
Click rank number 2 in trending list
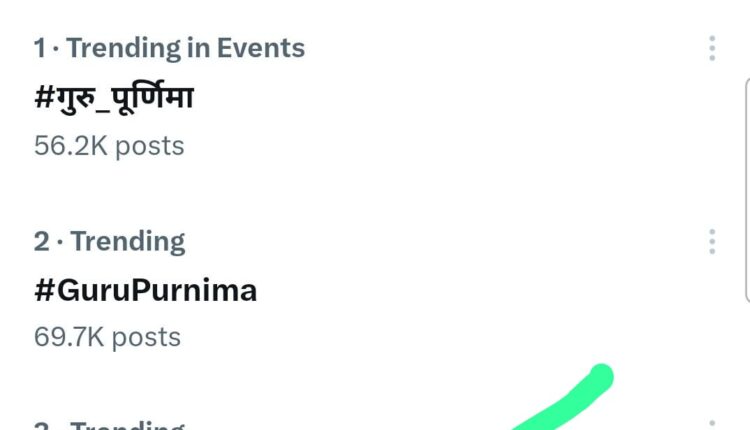pos(41,241)
